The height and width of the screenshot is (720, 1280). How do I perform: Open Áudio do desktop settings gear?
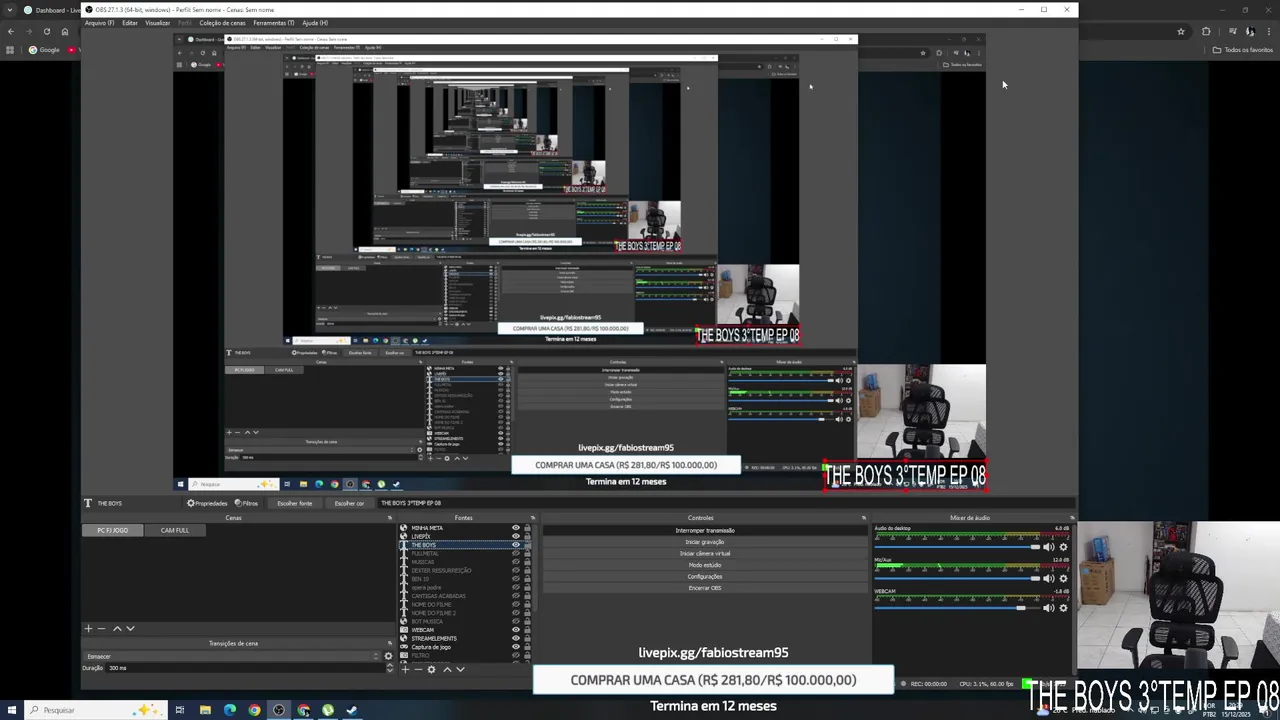coord(1063,547)
